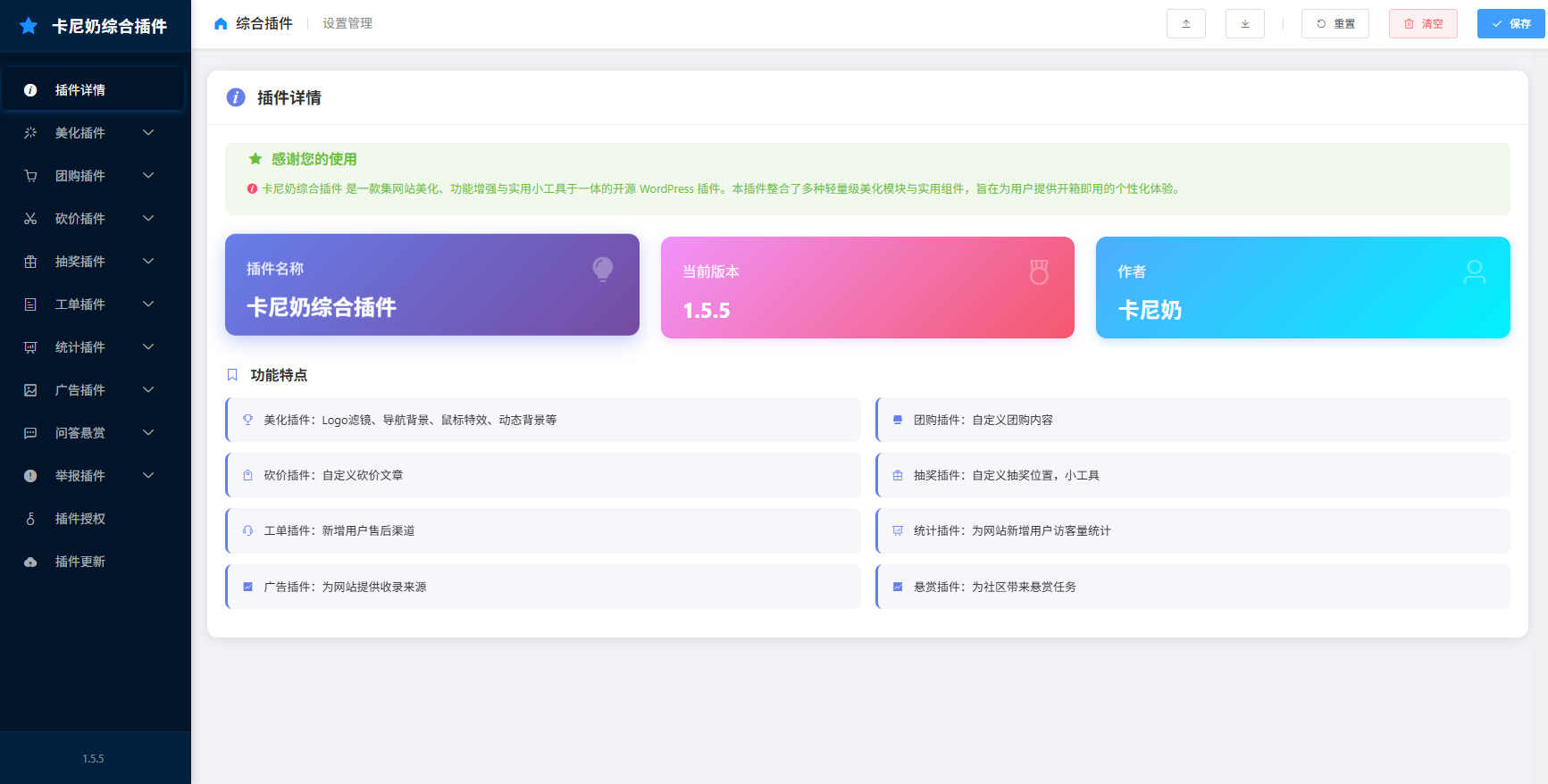Click the 美化插件 feature row
This screenshot has height=784, width=1548.
[x=543, y=420]
